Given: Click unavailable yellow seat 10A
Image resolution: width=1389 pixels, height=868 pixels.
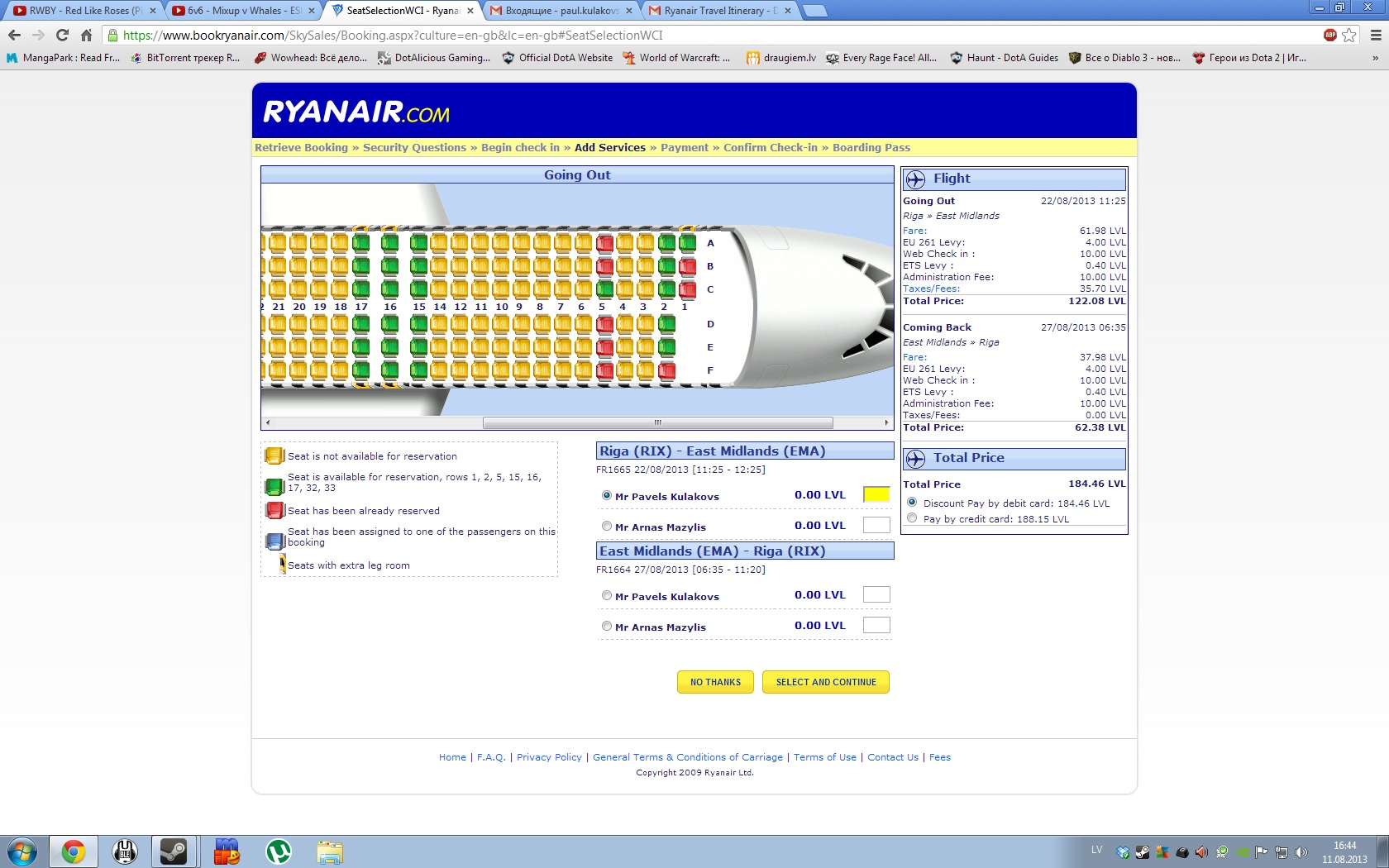Looking at the screenshot, I should (x=501, y=243).
